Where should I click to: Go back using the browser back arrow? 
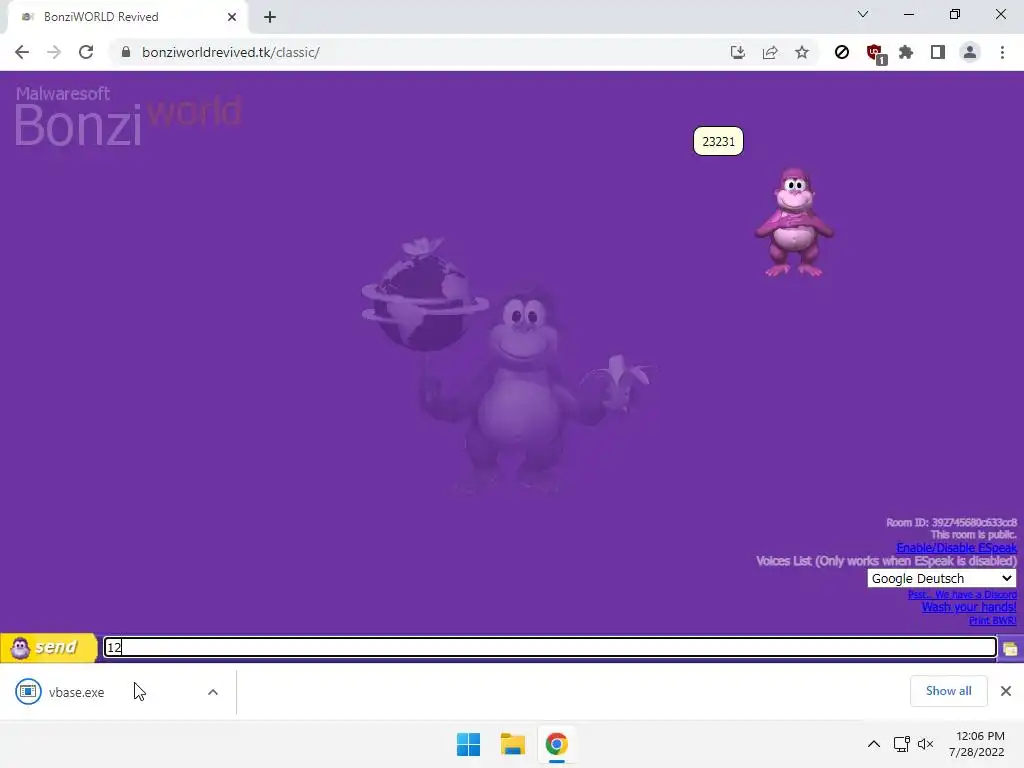pos(22,52)
